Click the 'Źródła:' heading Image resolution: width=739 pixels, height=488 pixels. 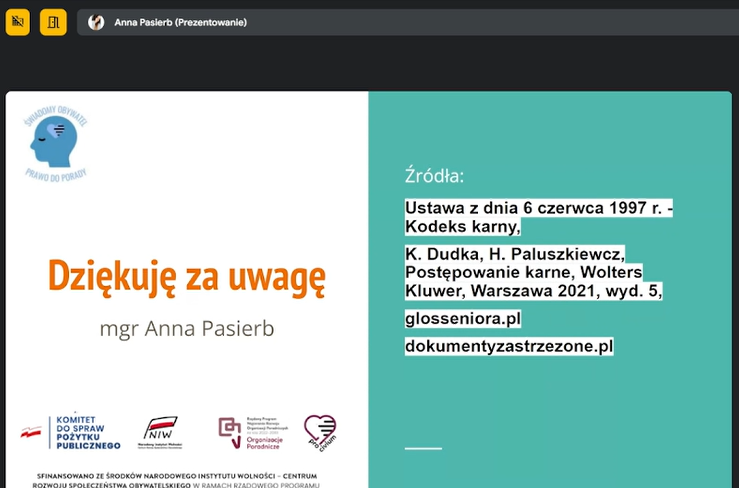[434, 177]
